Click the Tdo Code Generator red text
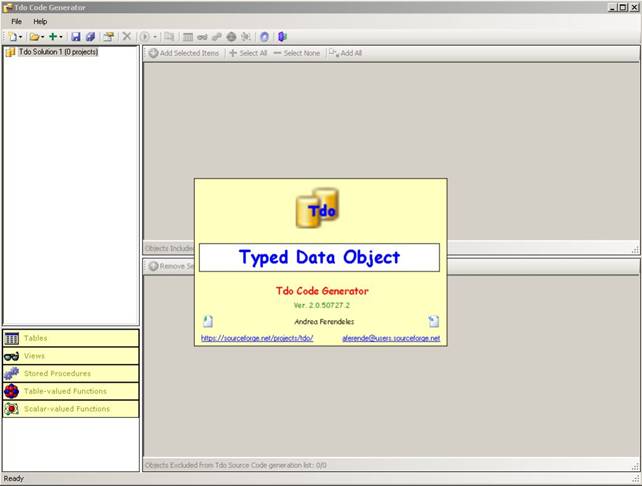The width and height of the screenshot is (642, 486). [x=322, y=291]
